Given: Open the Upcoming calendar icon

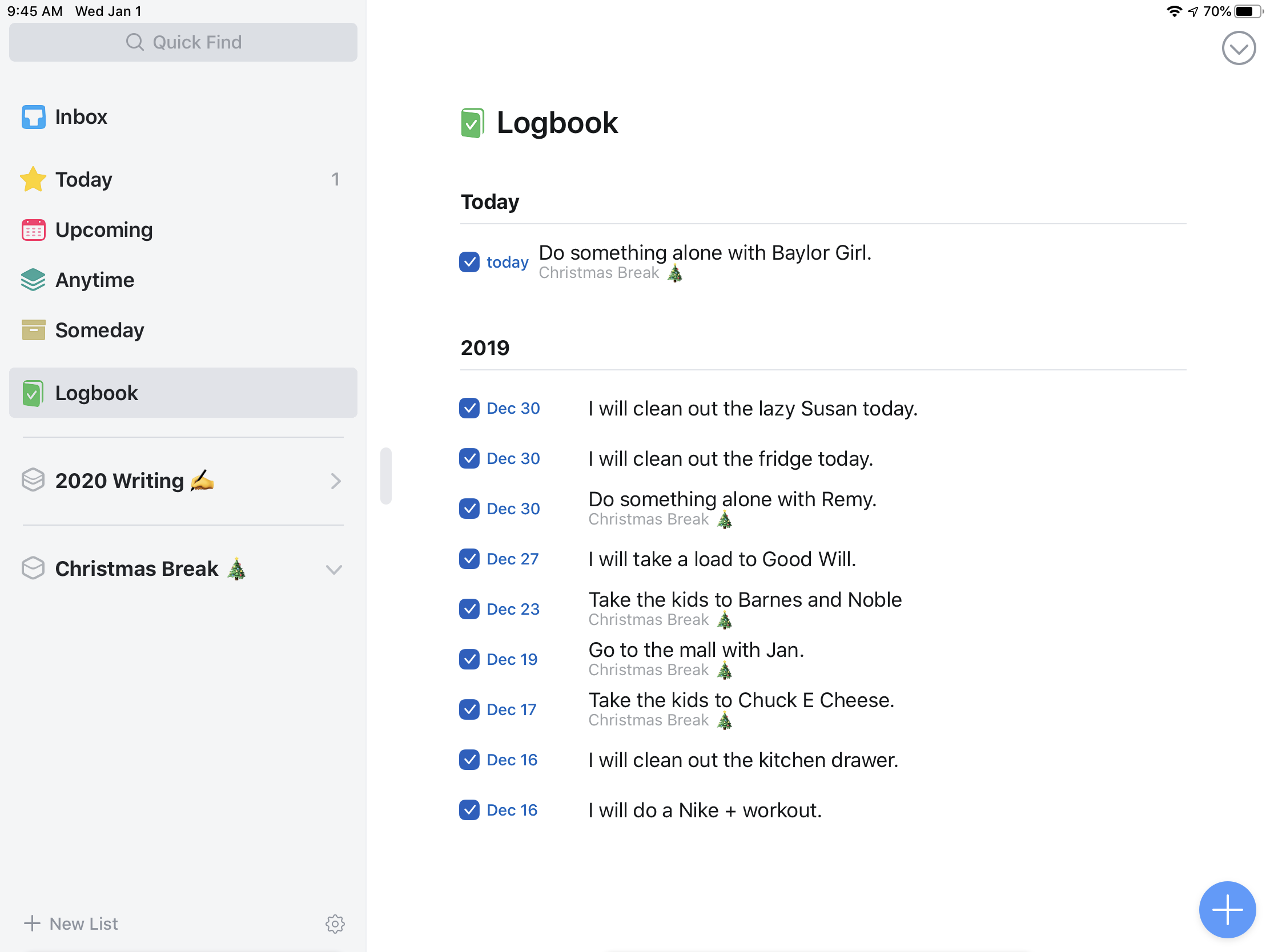Looking at the screenshot, I should [33, 229].
